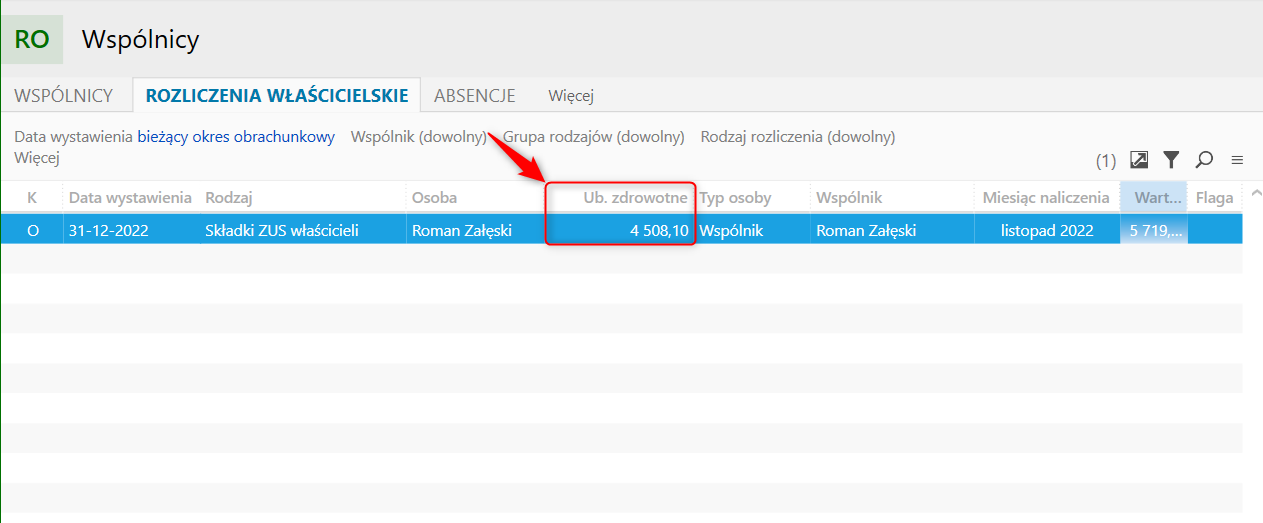
Task: Open the Rodzaj rozliczenia (dowolny) filter
Action: [798, 137]
